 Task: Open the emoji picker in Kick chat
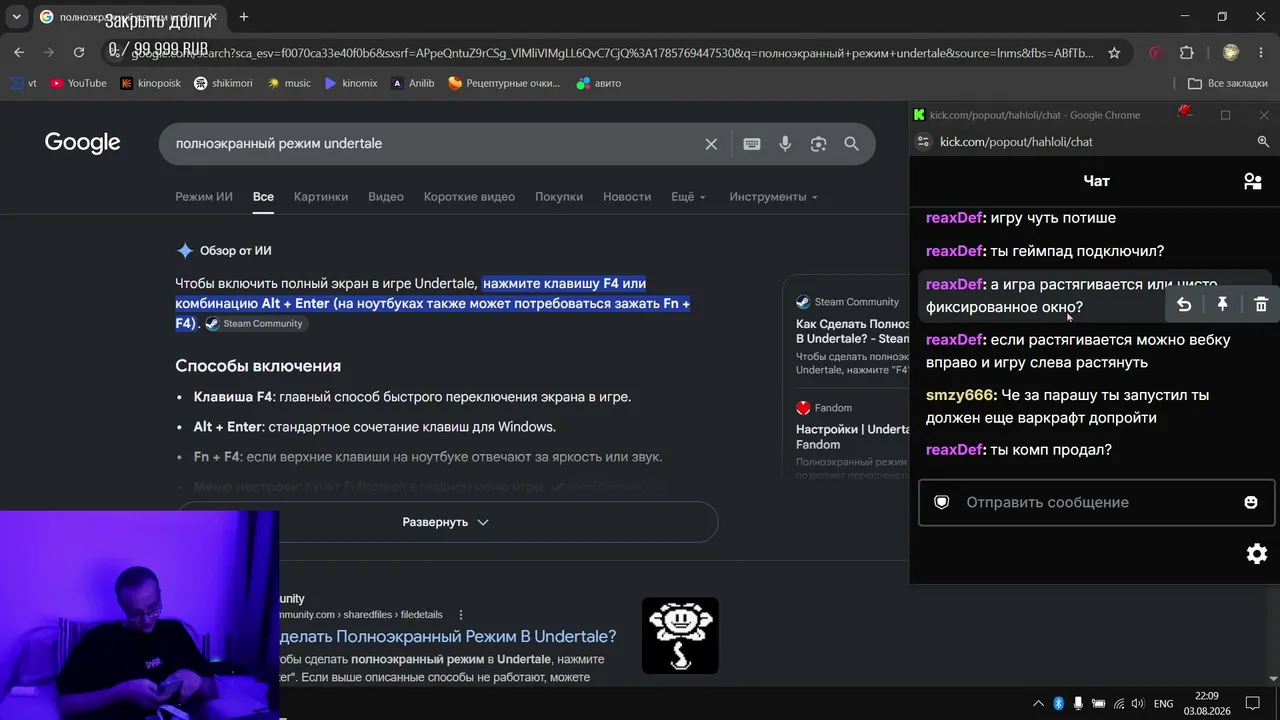click(1250, 502)
